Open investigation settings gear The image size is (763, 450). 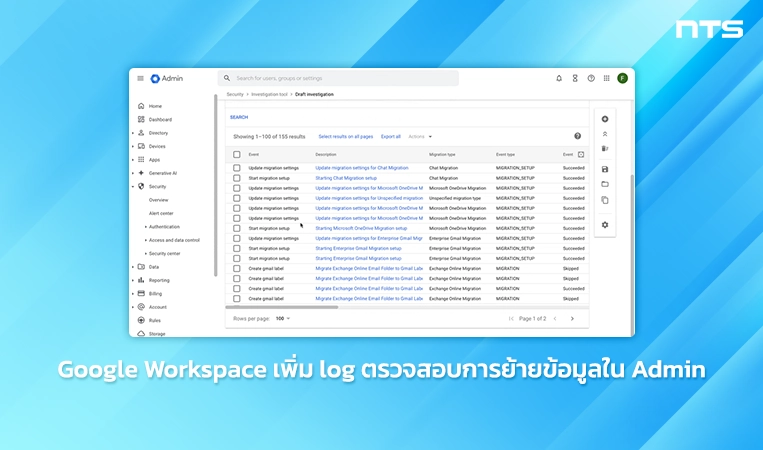[x=605, y=225]
